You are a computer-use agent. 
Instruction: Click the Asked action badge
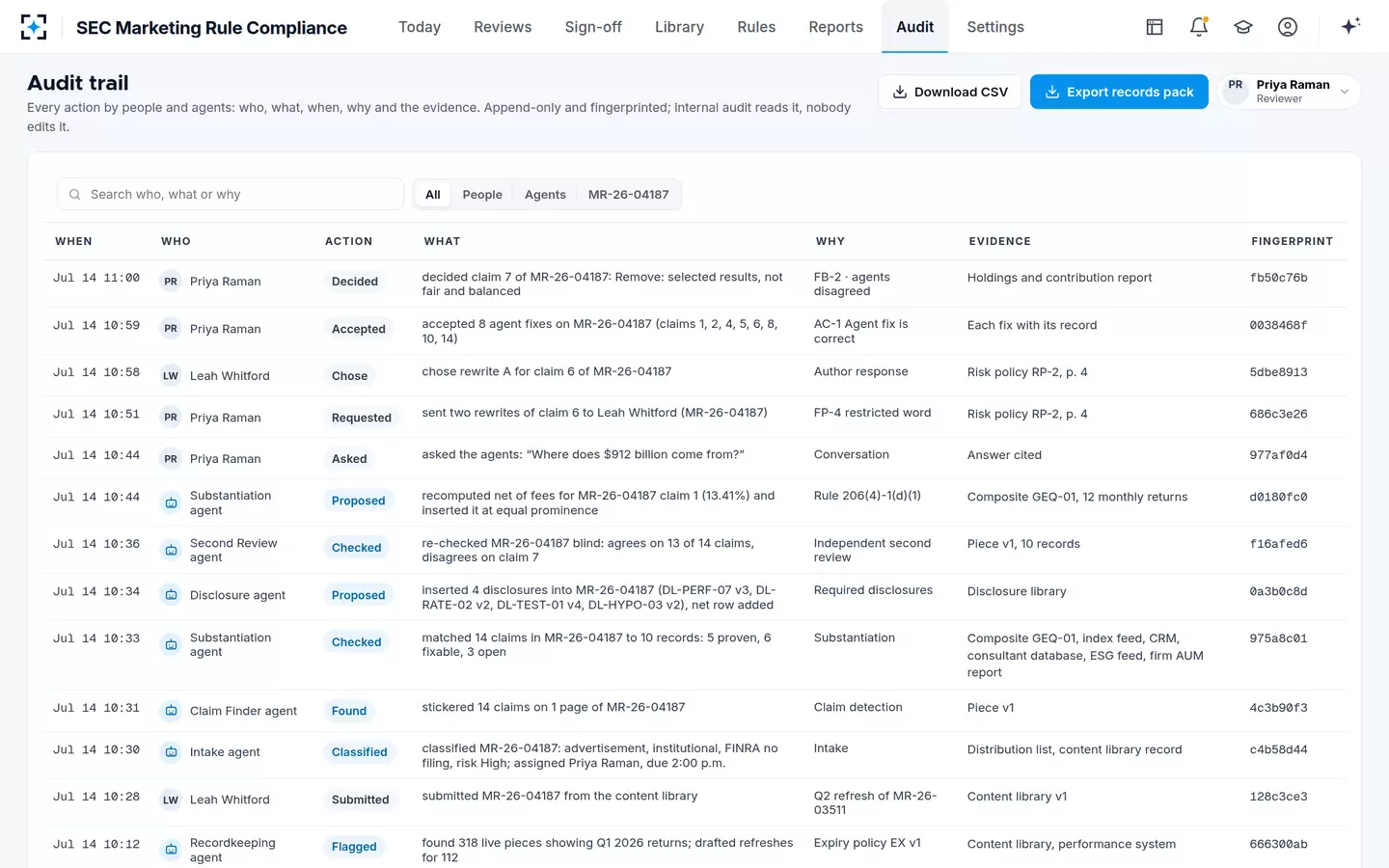349,459
